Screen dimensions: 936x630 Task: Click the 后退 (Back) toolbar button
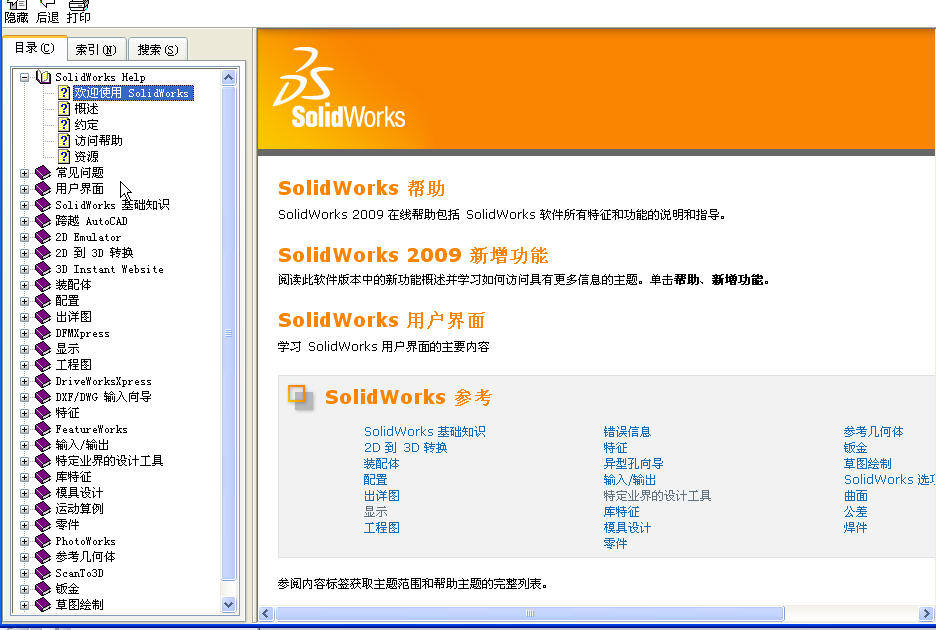click(x=47, y=12)
